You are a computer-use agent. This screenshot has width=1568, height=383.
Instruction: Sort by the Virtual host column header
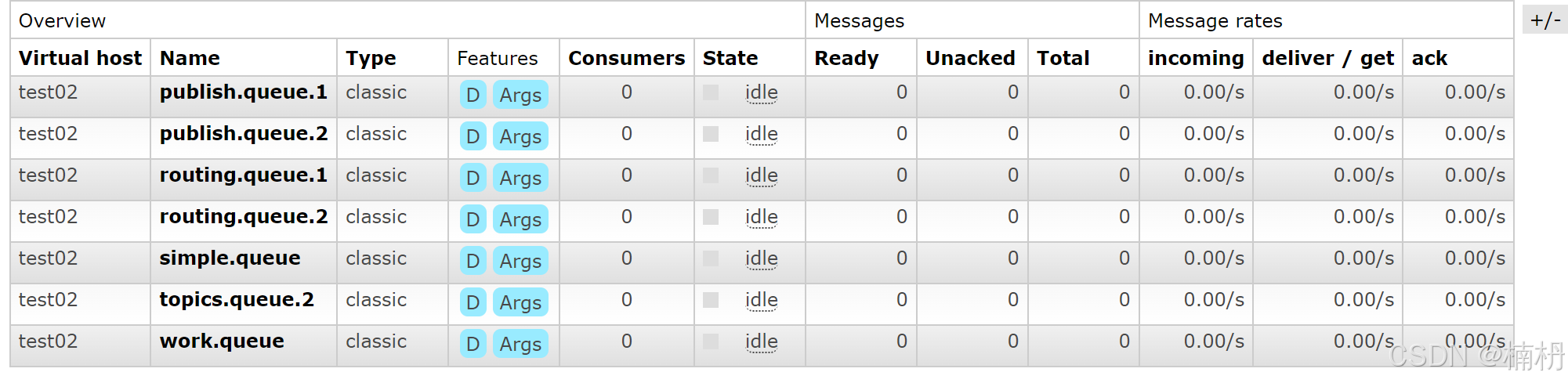(80, 58)
